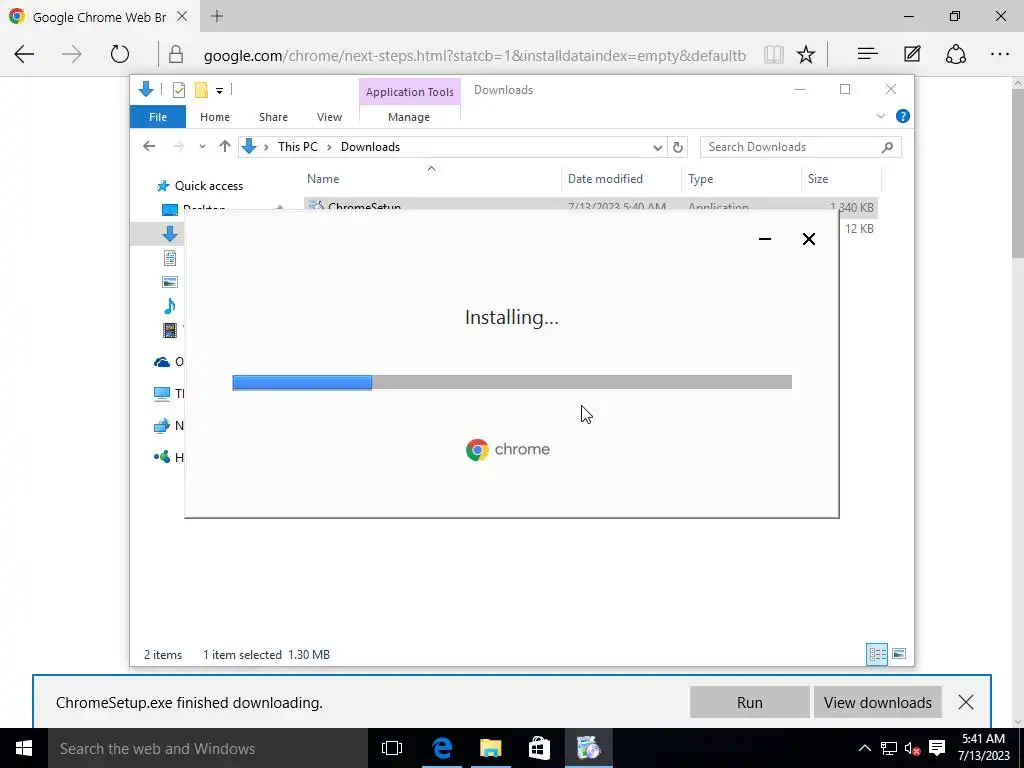
Task: Click This PC in the breadcrumb
Action: coord(298,147)
